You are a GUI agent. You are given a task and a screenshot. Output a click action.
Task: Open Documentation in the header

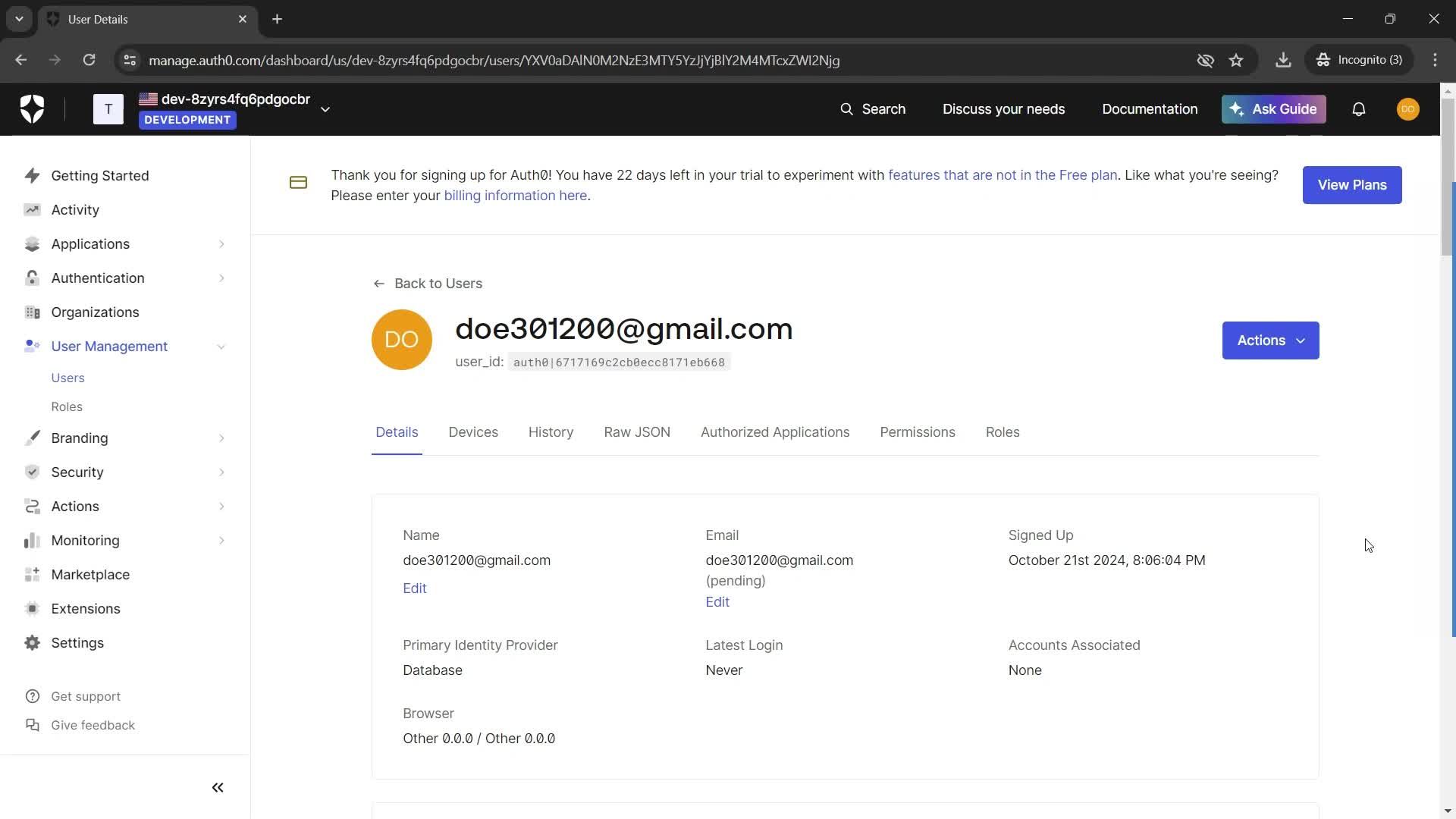point(1150,109)
